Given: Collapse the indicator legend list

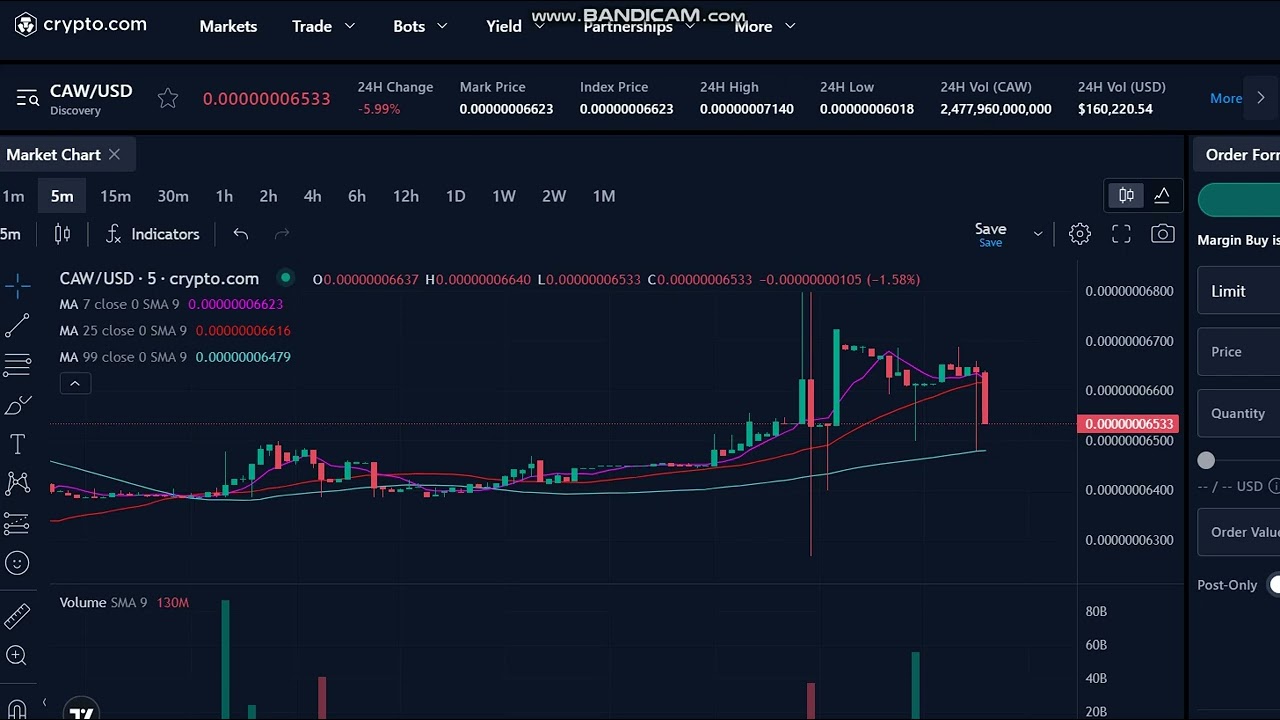Looking at the screenshot, I should point(74,384).
